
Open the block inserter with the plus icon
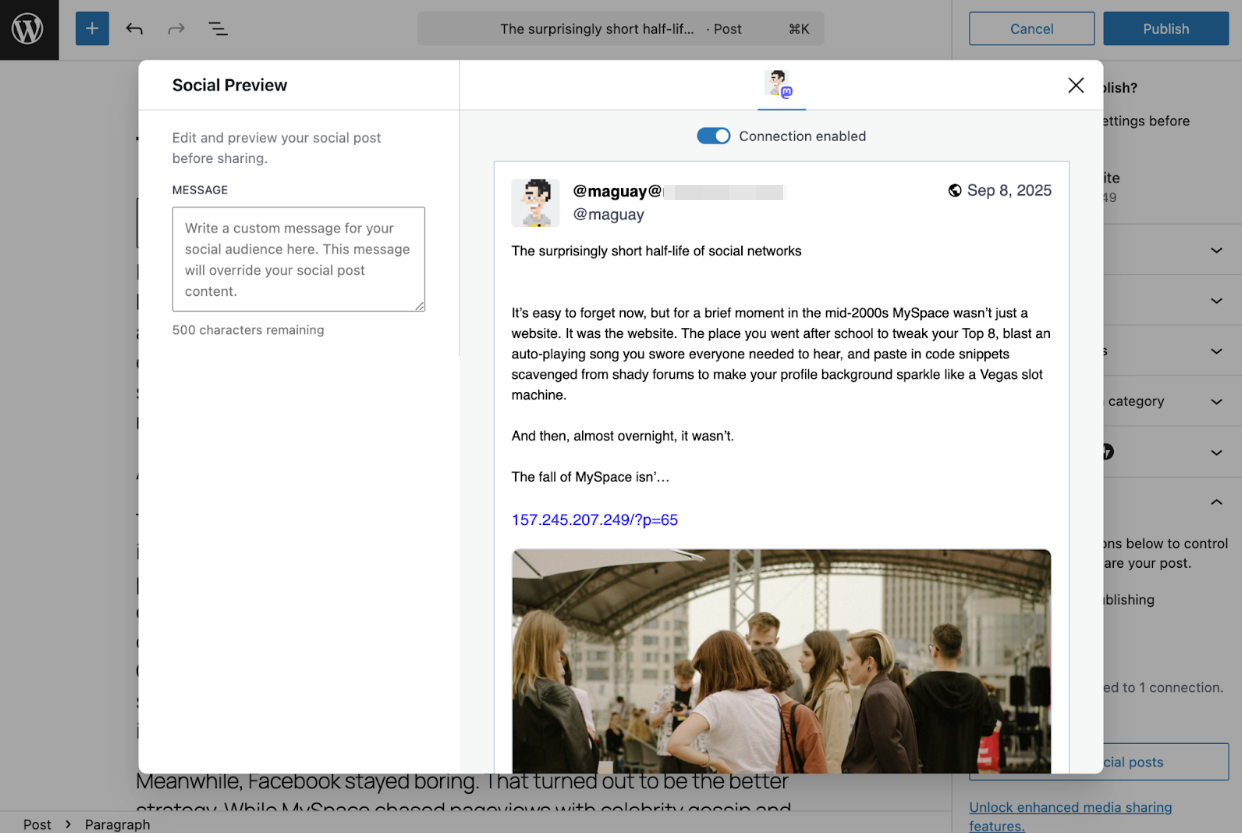point(92,28)
